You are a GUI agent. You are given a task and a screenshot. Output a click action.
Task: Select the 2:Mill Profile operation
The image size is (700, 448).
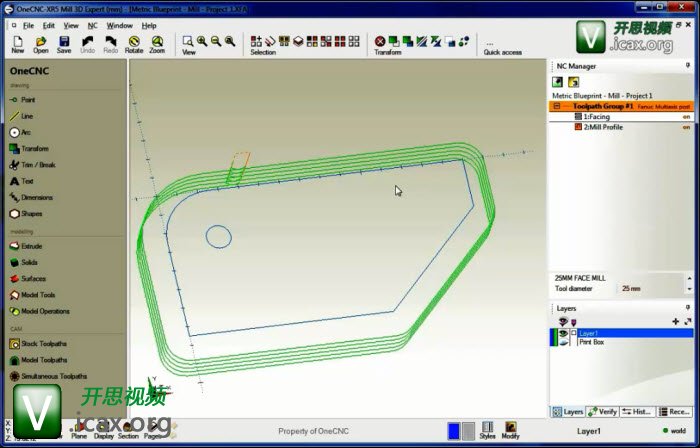(603, 127)
